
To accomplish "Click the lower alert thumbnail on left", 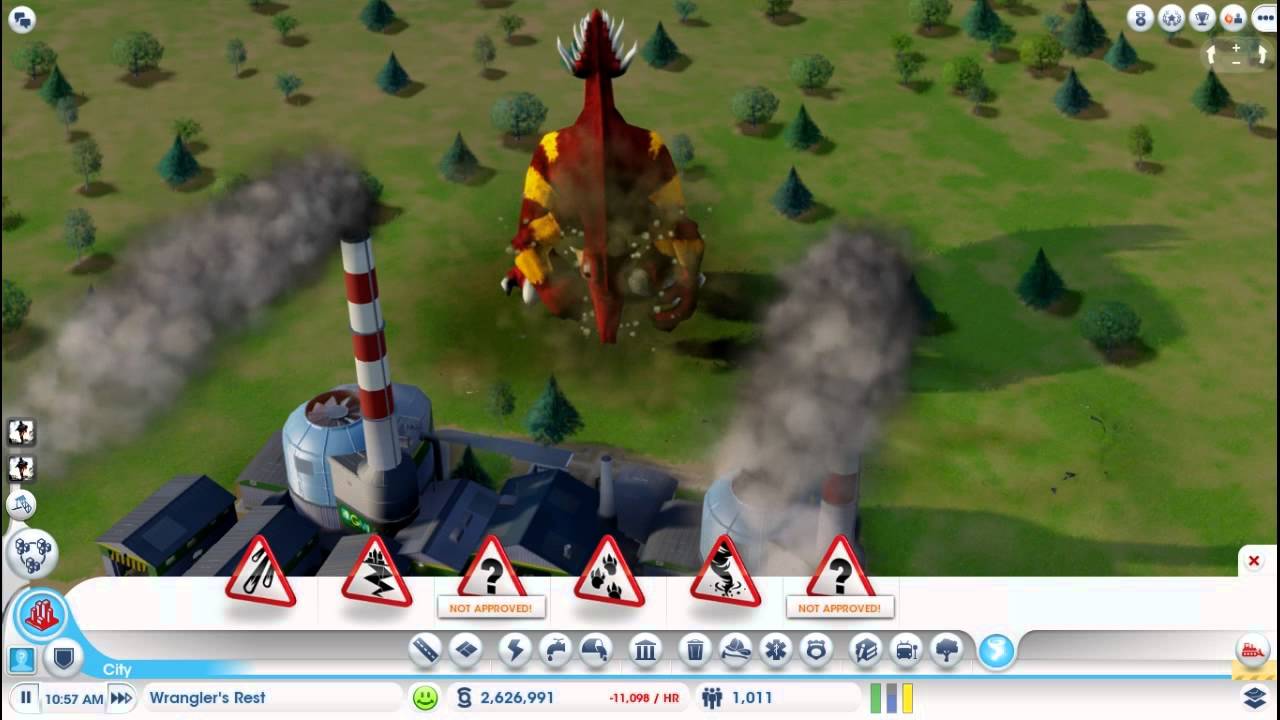I will [x=21, y=468].
